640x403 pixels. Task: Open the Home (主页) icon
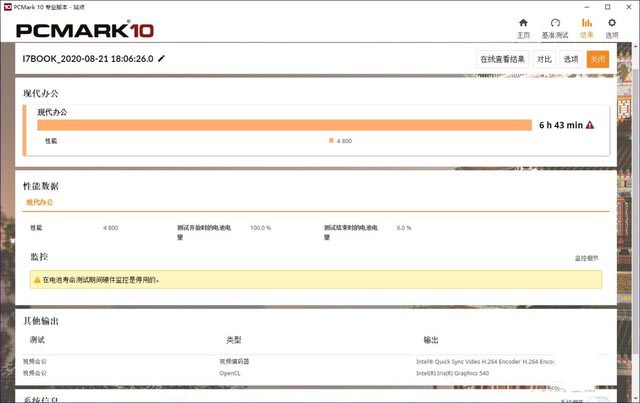click(x=523, y=23)
